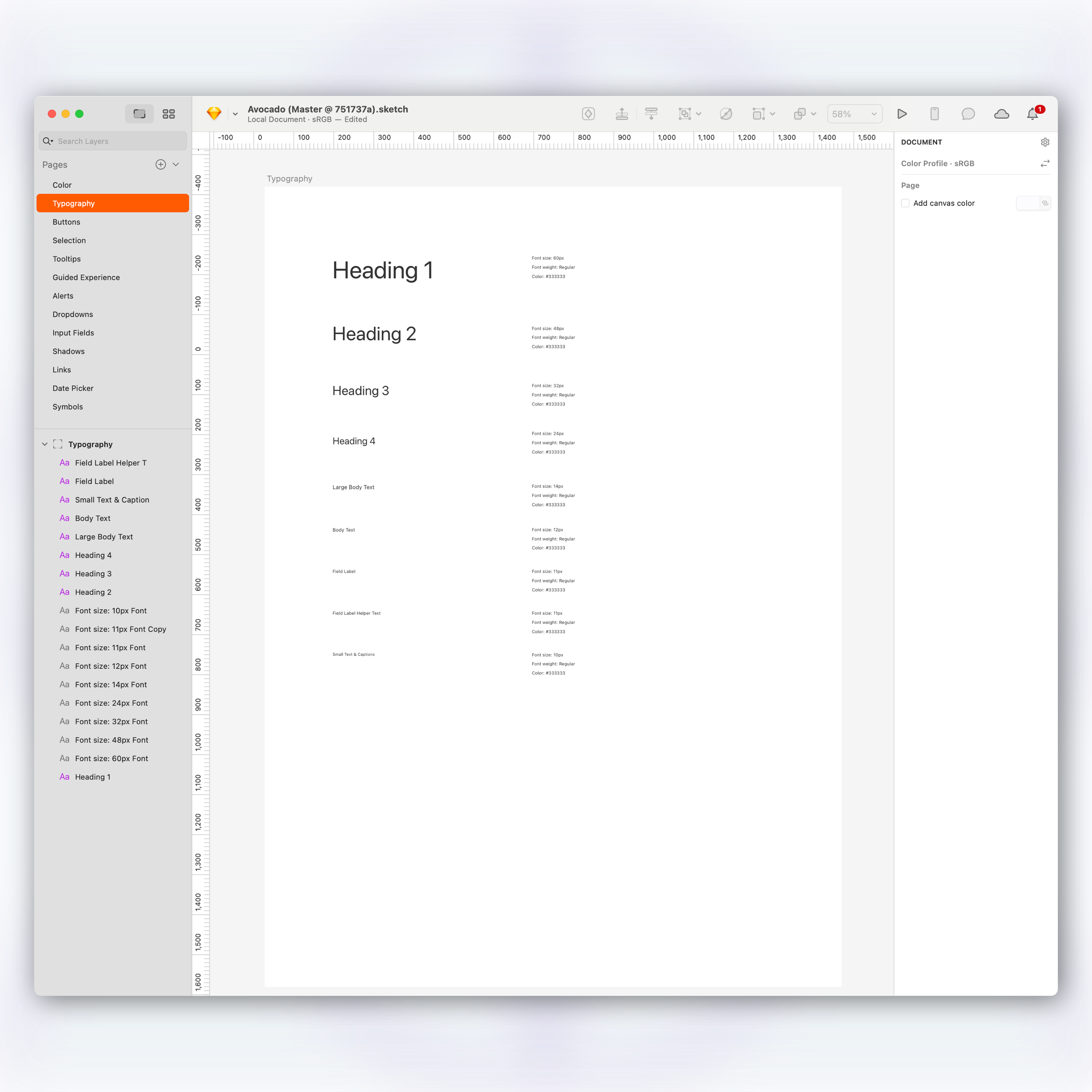Switch to the Buttons page

[66, 222]
